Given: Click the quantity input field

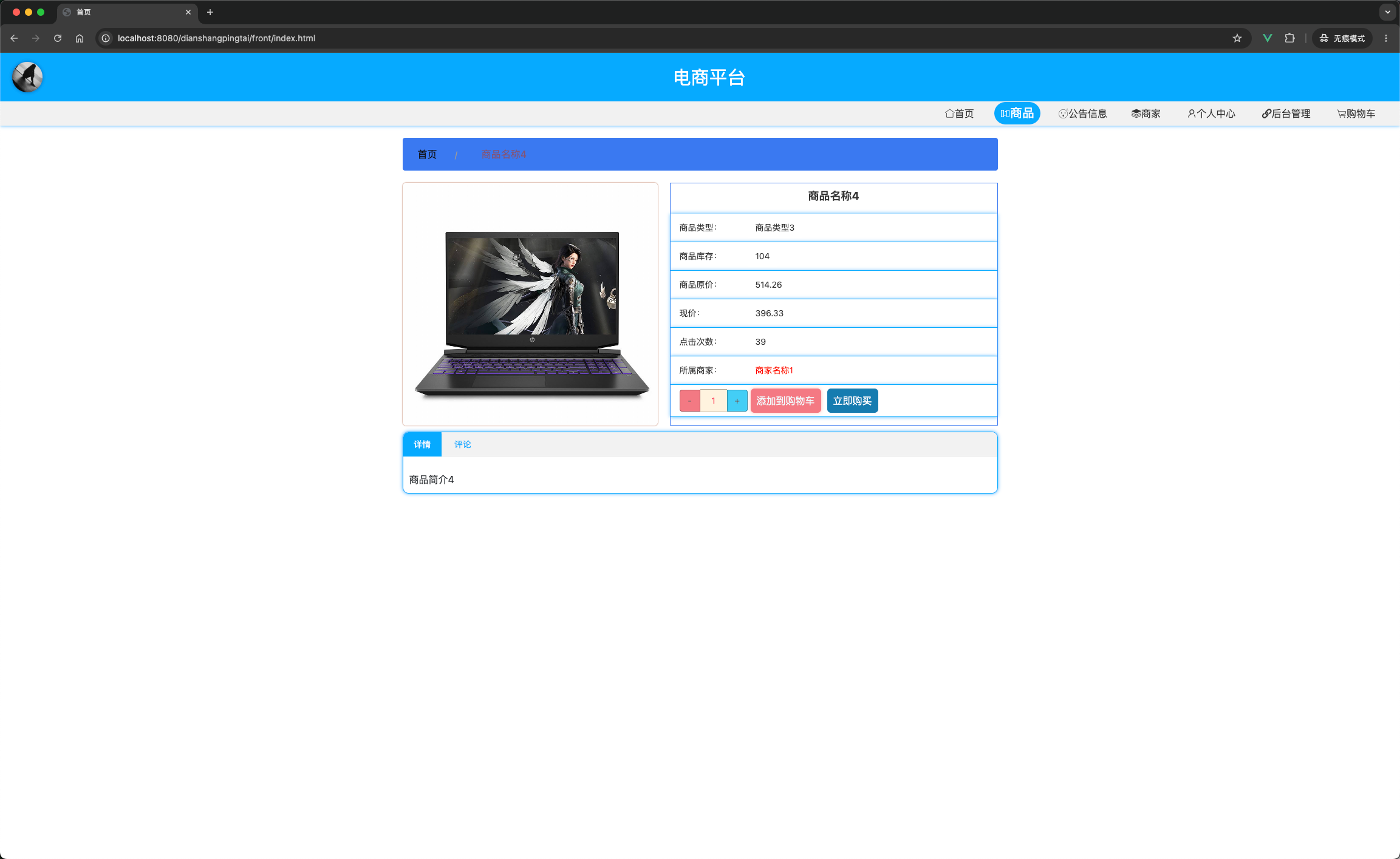Looking at the screenshot, I should pyautogui.click(x=713, y=401).
